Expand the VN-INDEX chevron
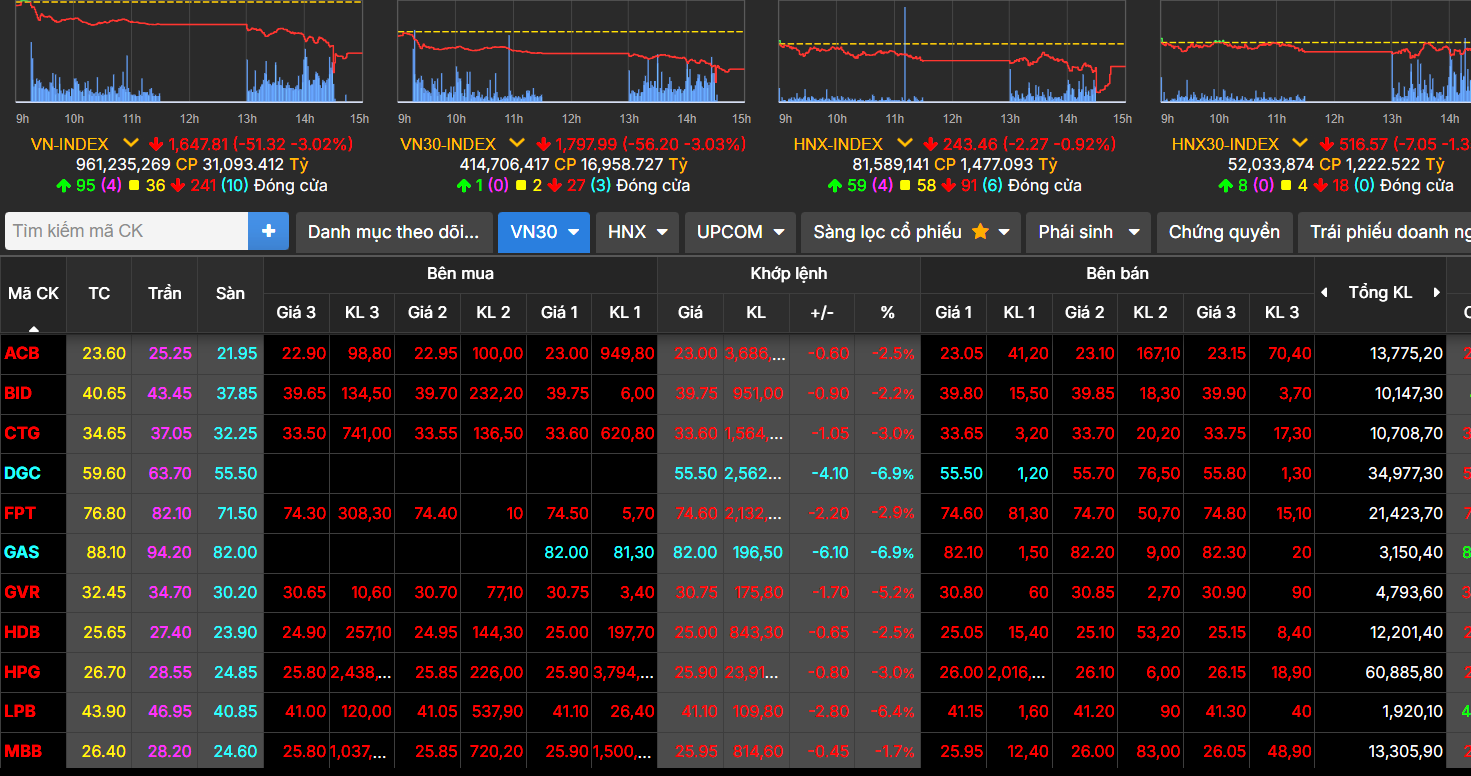1471x776 pixels. click(x=130, y=144)
